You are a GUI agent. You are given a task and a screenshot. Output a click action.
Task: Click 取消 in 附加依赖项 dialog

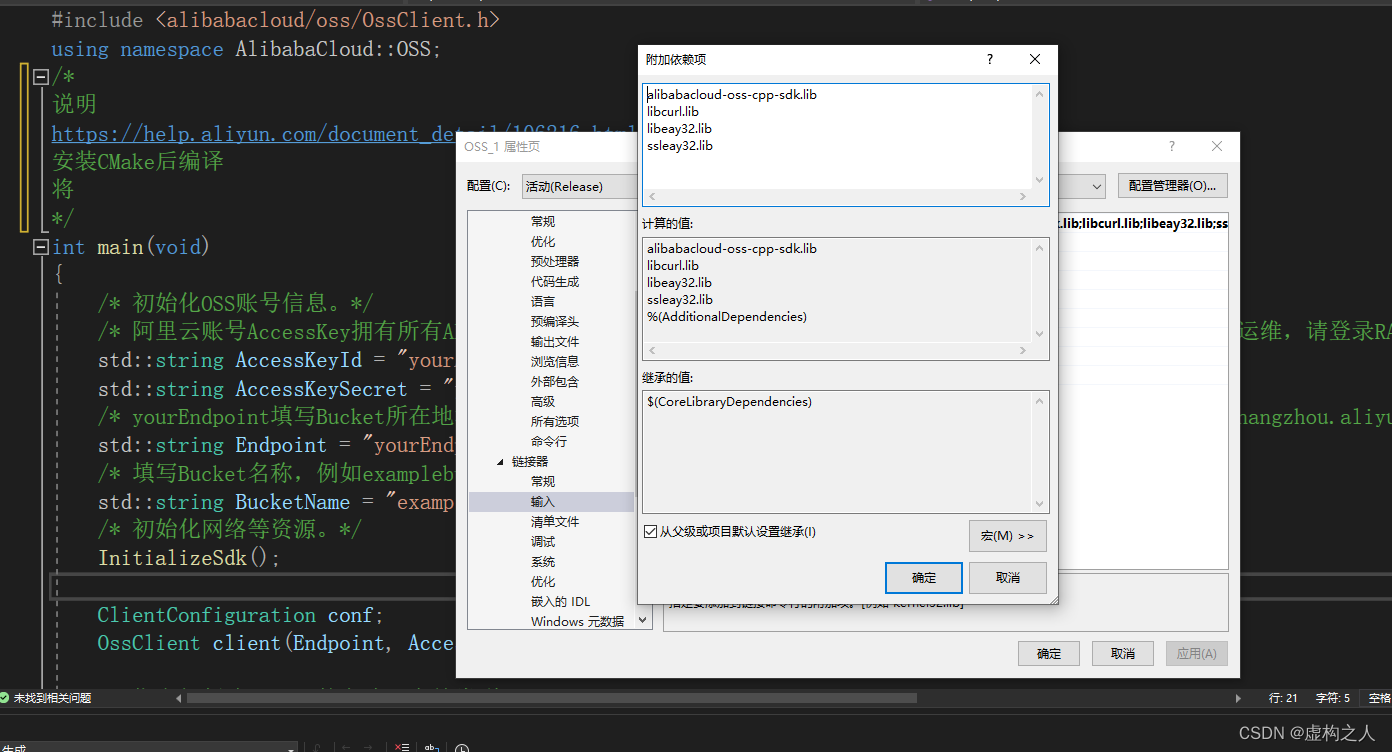coord(1008,578)
